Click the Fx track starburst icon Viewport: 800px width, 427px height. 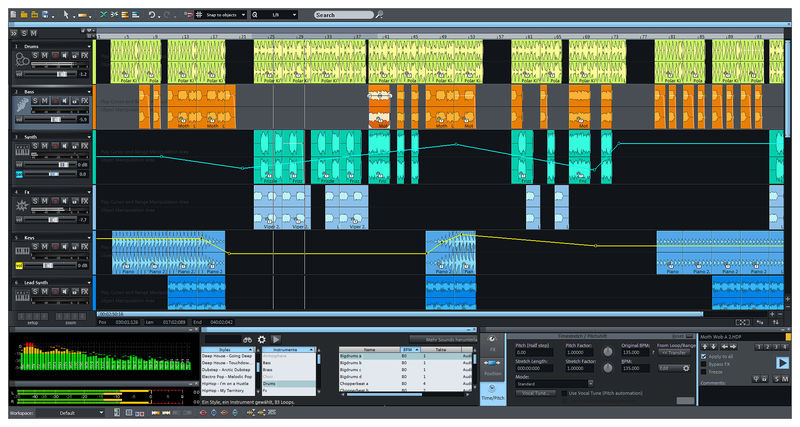point(22,206)
